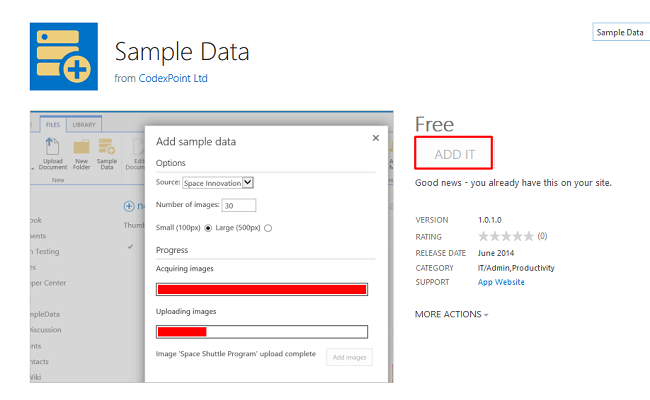Click the 'Space Shuttle Program' upload complete message
650x400 pixels.
coord(236,354)
